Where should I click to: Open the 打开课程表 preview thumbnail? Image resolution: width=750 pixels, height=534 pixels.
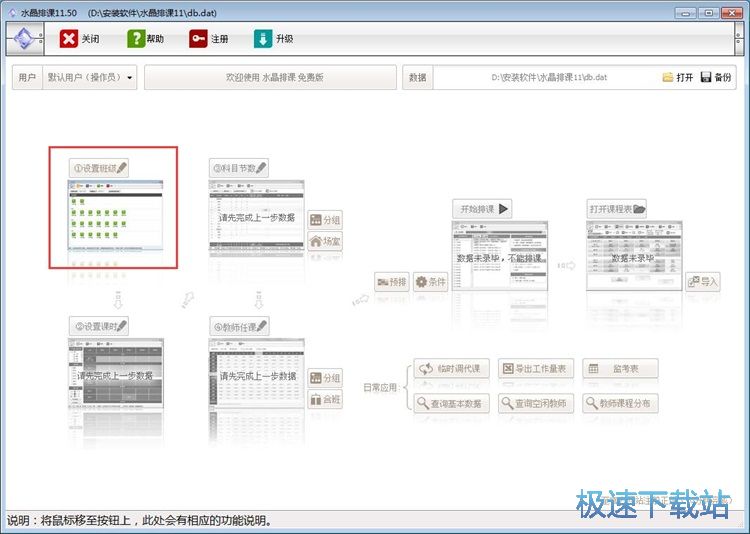tap(634, 256)
